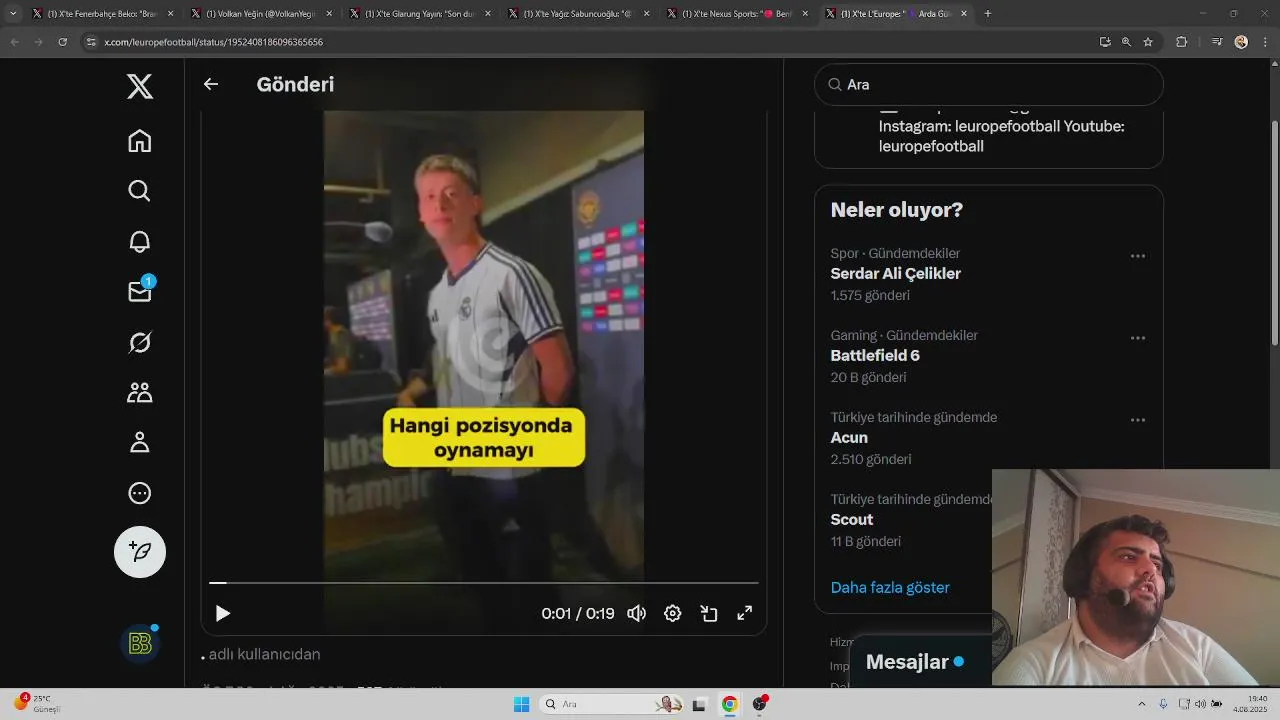Click Daha fazla göster link
This screenshot has height=720, width=1280.
pyautogui.click(x=890, y=587)
